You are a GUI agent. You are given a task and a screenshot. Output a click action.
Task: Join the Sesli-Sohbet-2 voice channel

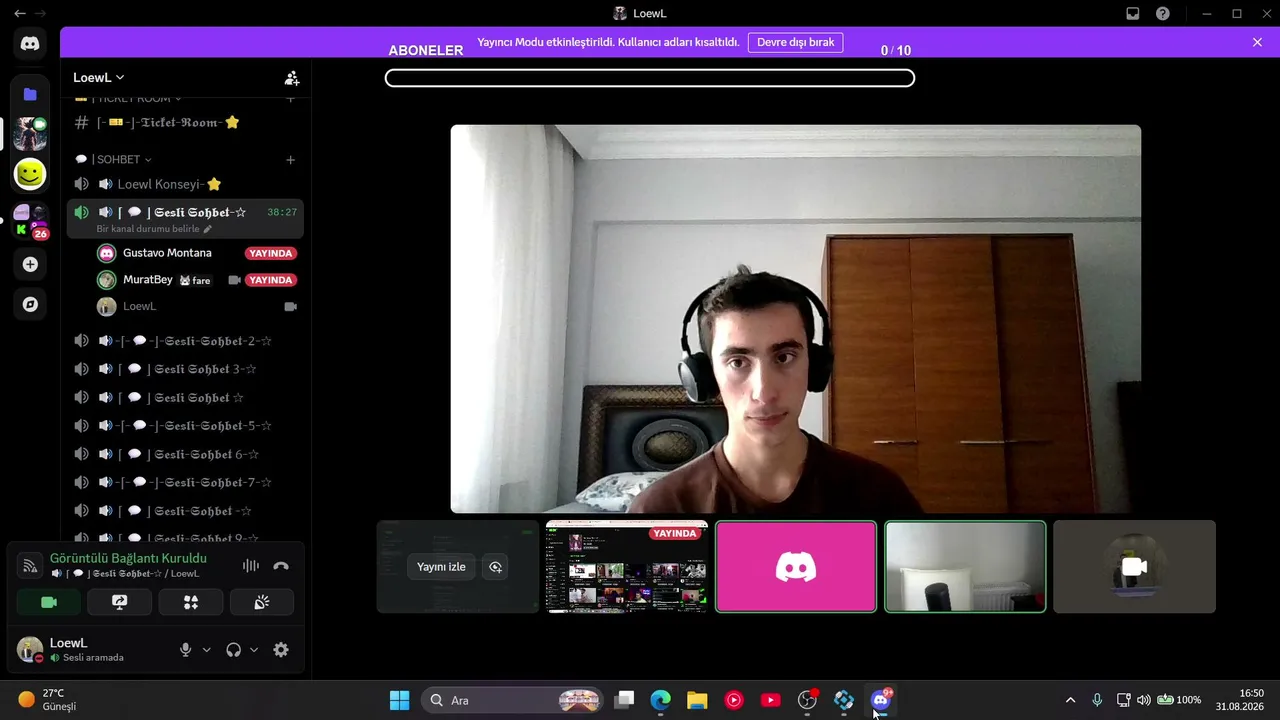[185, 341]
